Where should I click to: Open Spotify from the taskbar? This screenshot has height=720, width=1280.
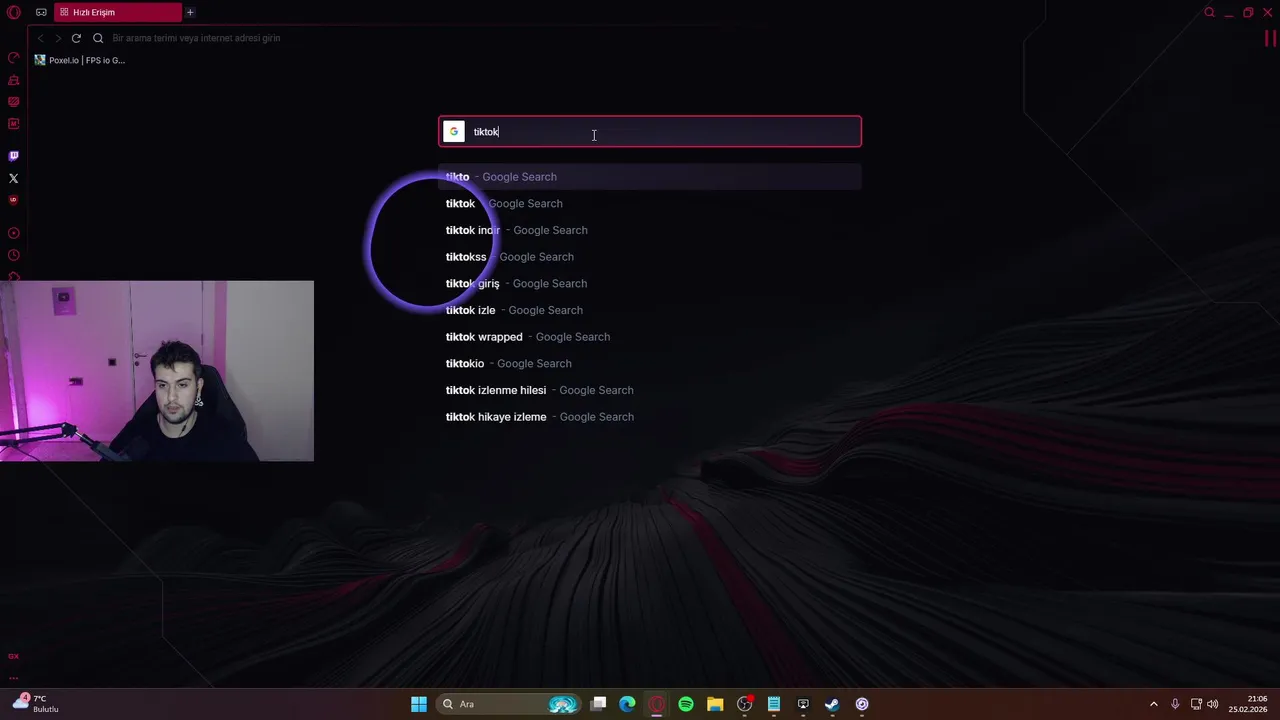686,704
